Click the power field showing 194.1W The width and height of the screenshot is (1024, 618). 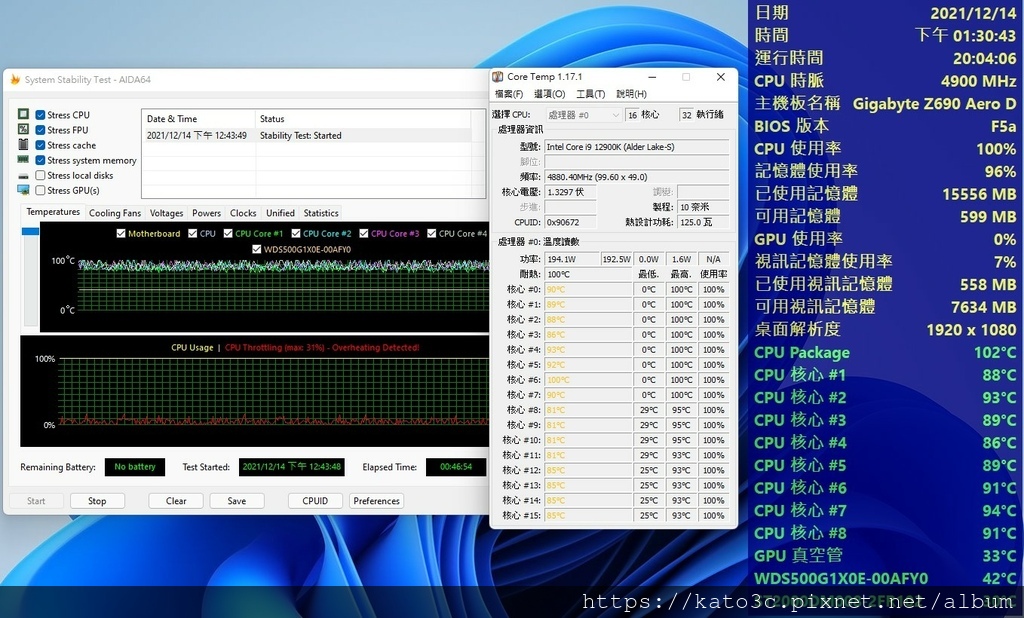(571, 259)
